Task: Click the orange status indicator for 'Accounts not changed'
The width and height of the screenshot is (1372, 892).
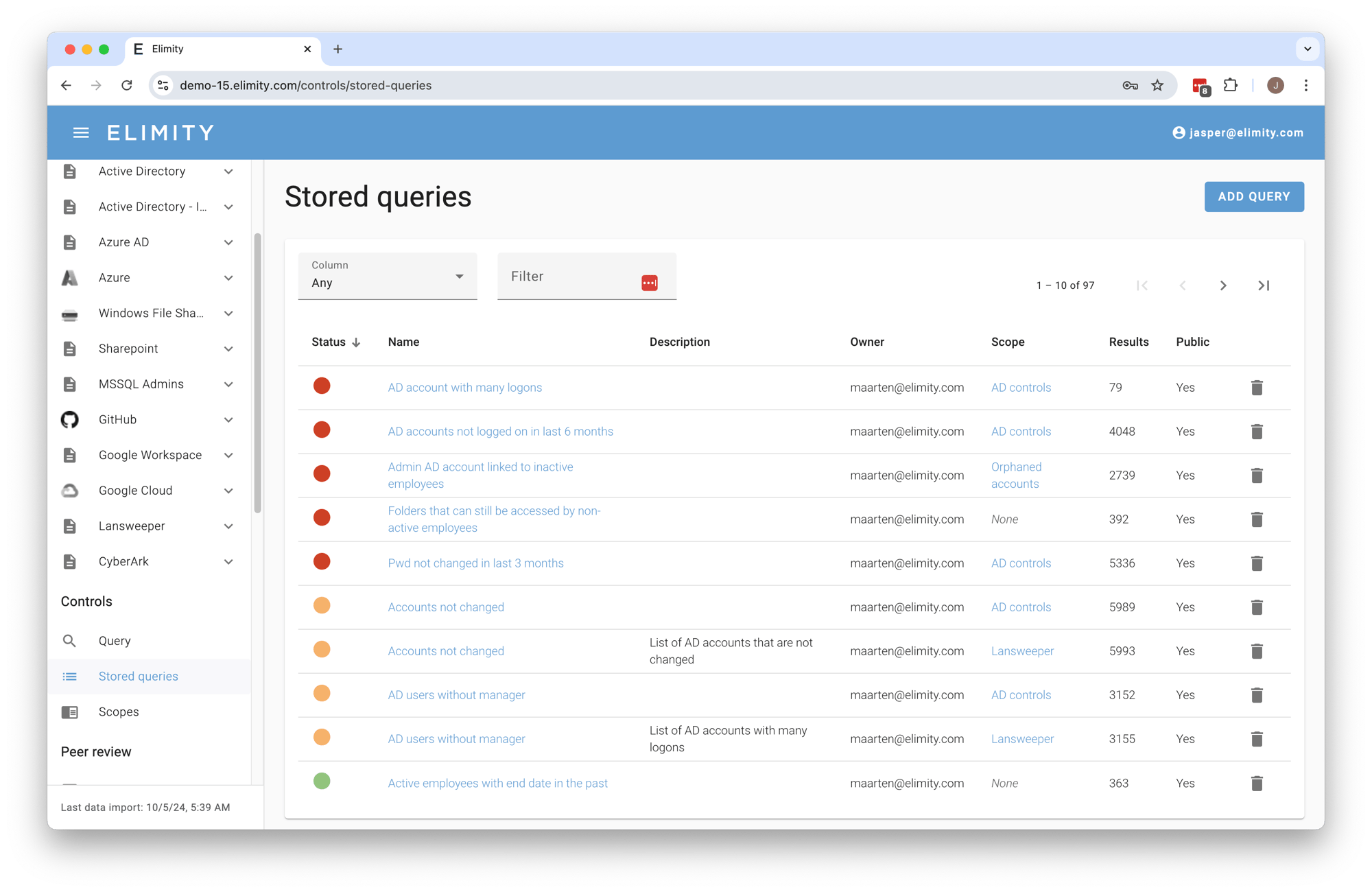Action: (x=322, y=606)
